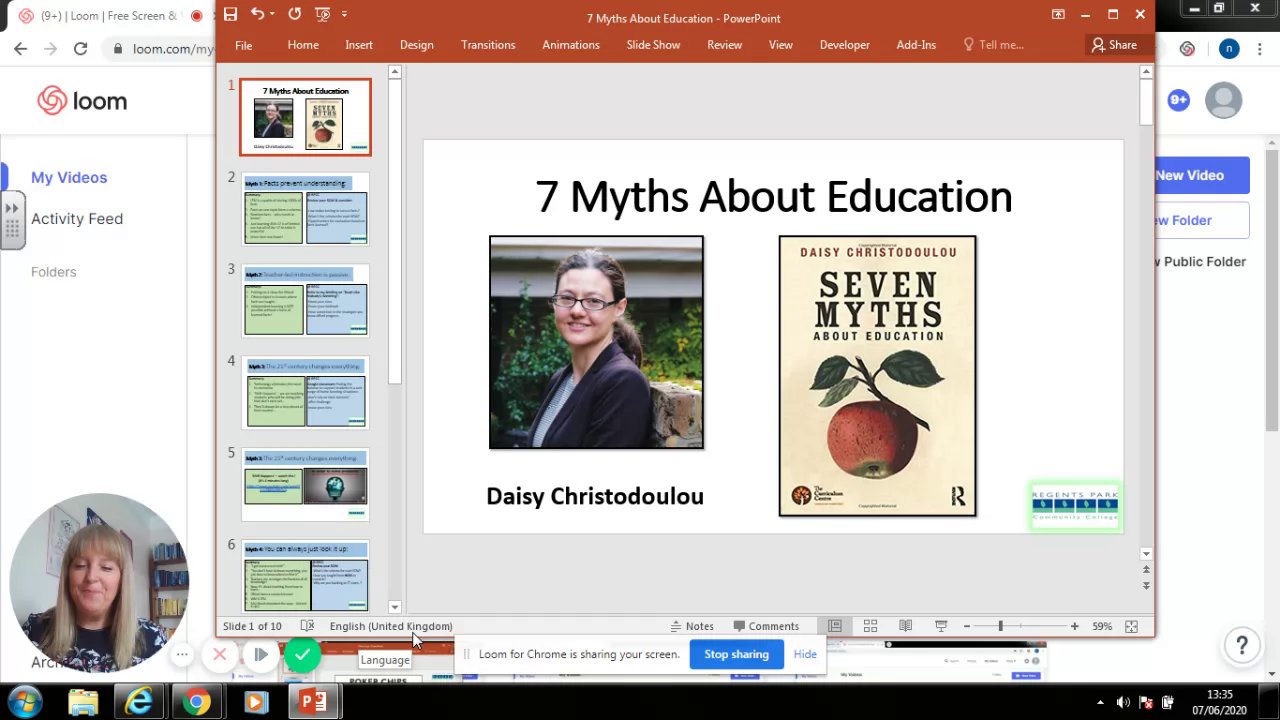Open the Design ribbon tab
Image resolution: width=1280 pixels, height=720 pixels.
point(417,45)
